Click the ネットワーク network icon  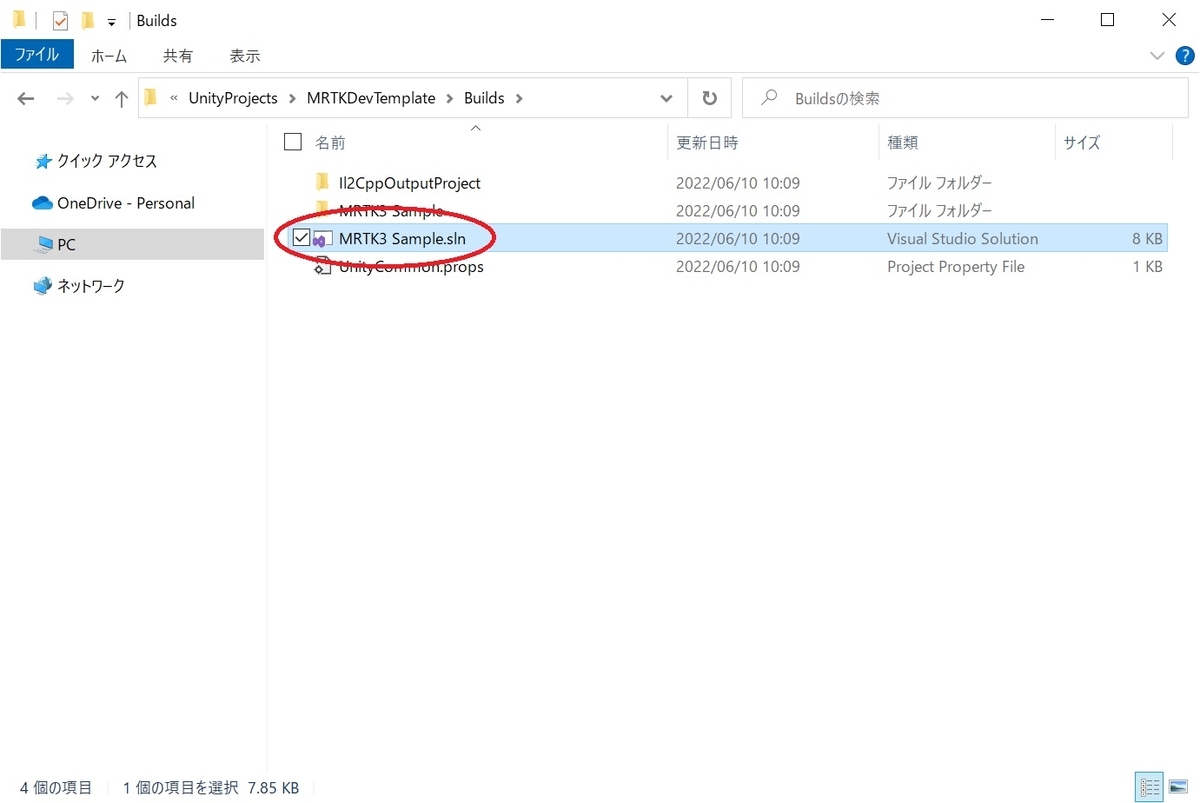(42, 286)
